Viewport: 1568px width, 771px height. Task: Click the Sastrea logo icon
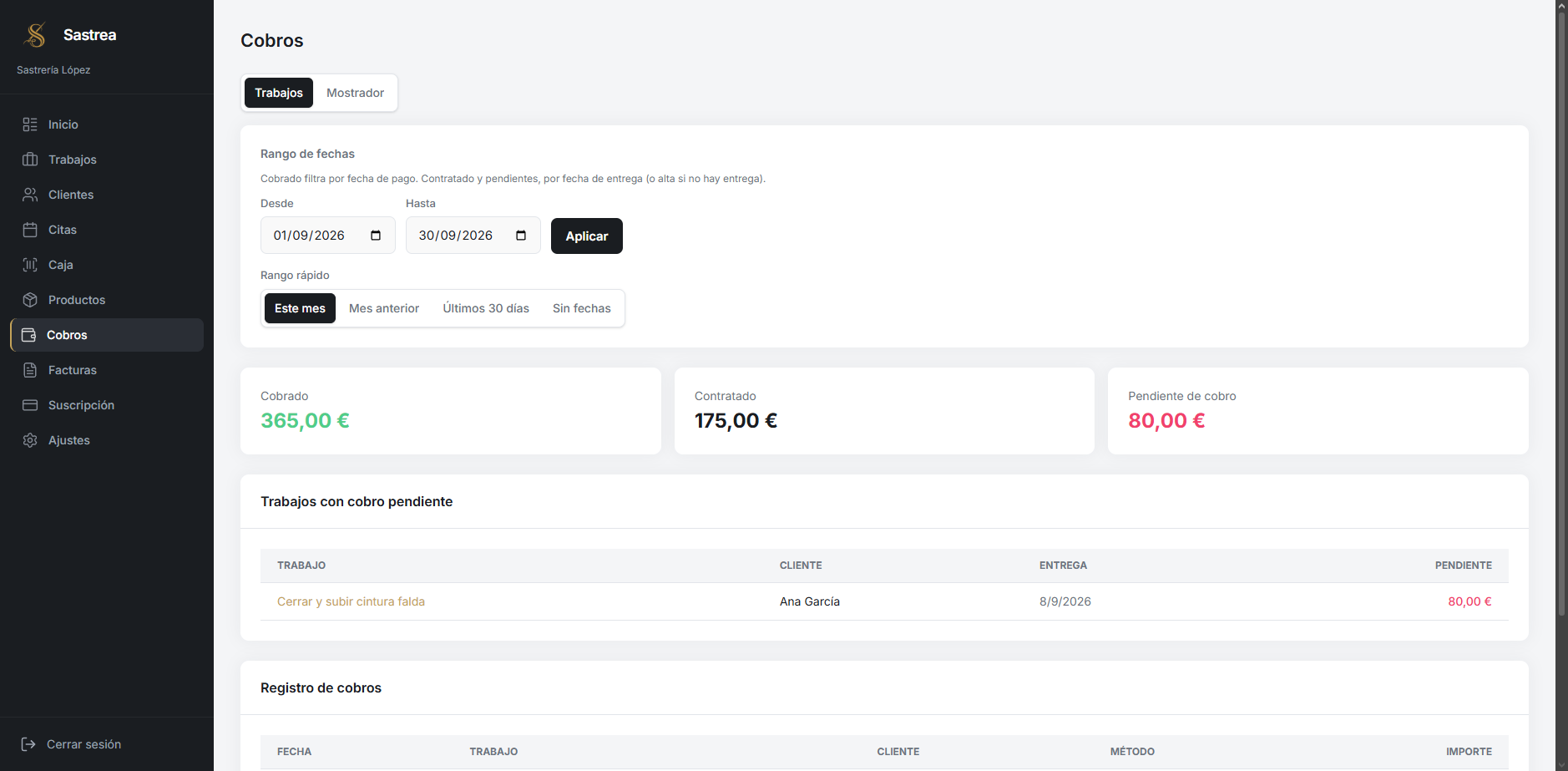tap(35, 35)
